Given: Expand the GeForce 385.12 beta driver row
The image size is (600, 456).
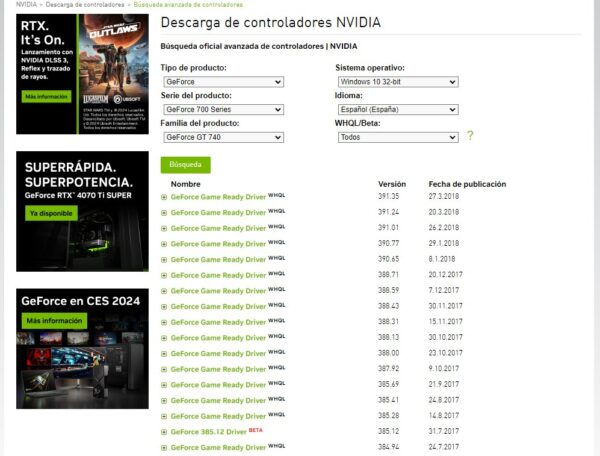Looking at the screenshot, I should [x=164, y=433].
